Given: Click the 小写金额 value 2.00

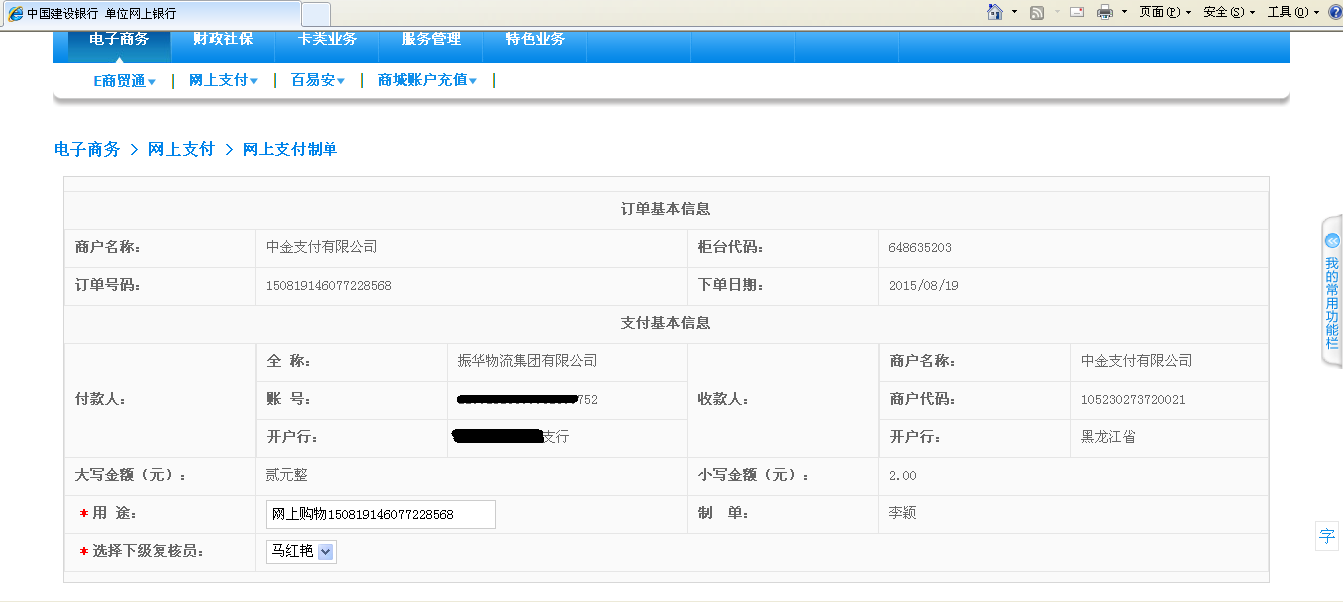Looking at the screenshot, I should coord(902,476).
